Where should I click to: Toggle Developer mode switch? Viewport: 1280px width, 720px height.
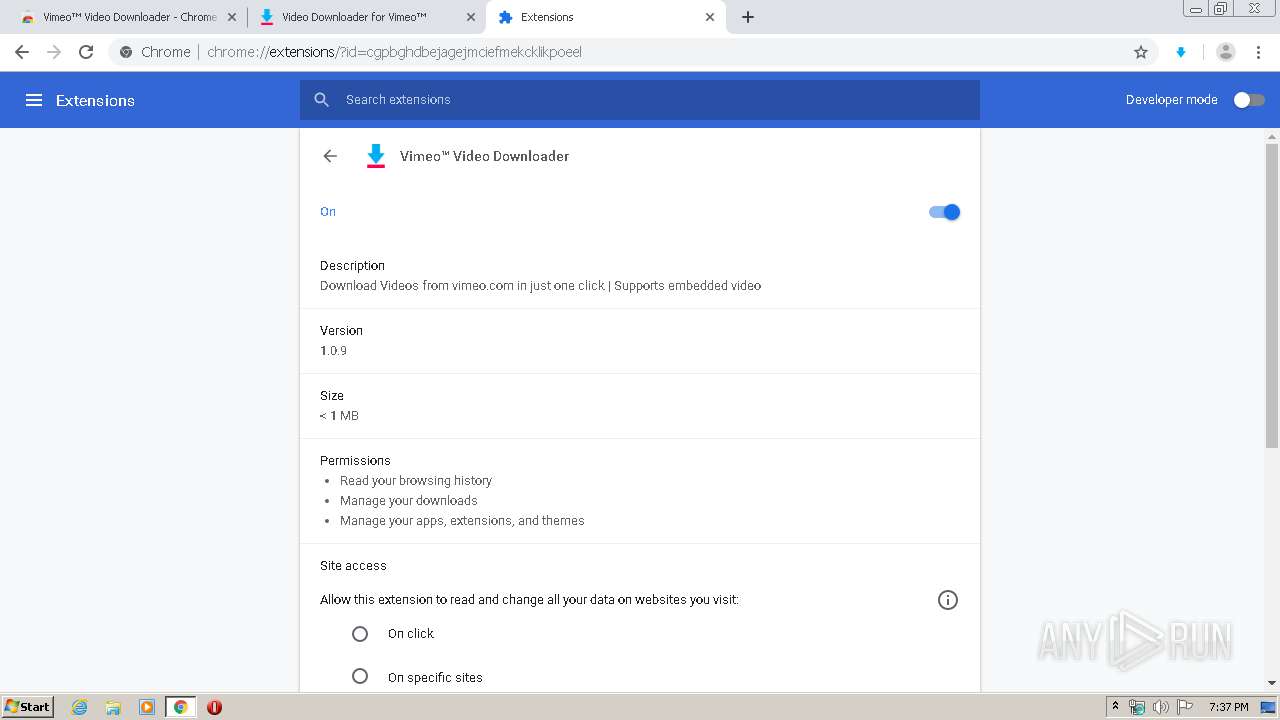click(1249, 100)
